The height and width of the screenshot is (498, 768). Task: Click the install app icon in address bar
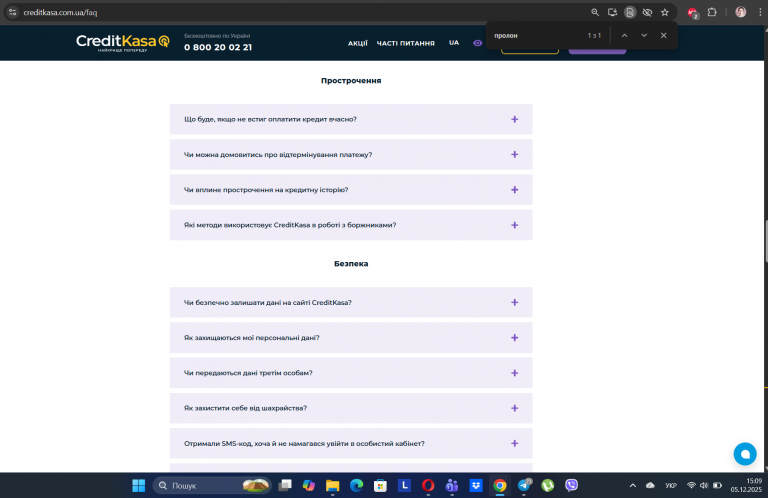612,12
